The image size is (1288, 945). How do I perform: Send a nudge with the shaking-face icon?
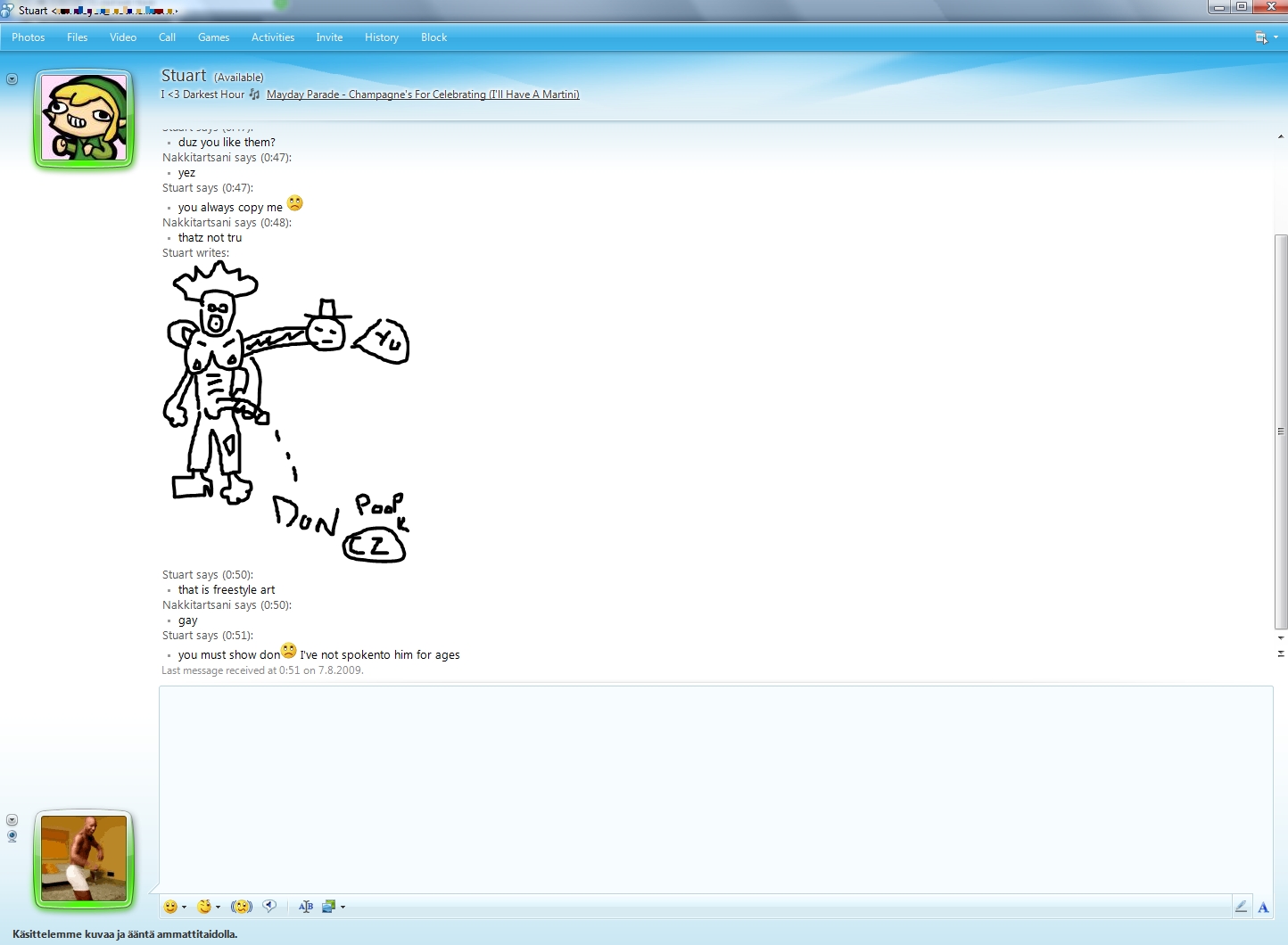coord(241,907)
